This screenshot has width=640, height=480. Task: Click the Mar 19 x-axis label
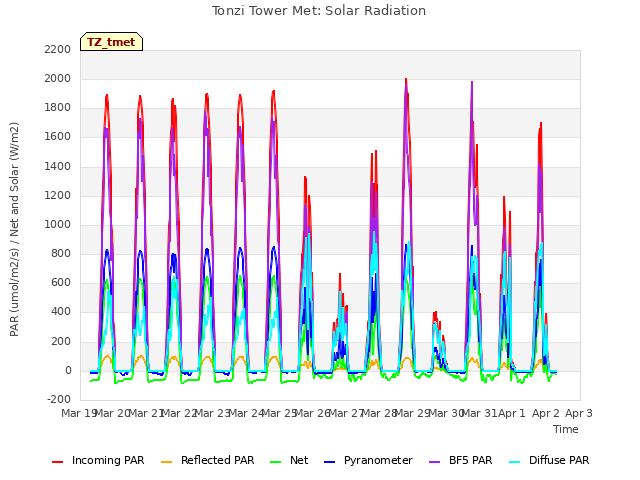78,413
